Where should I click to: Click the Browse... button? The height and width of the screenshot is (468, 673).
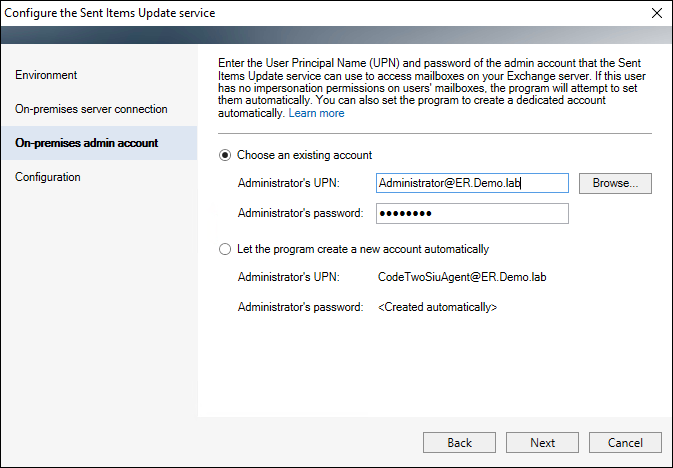coord(615,183)
